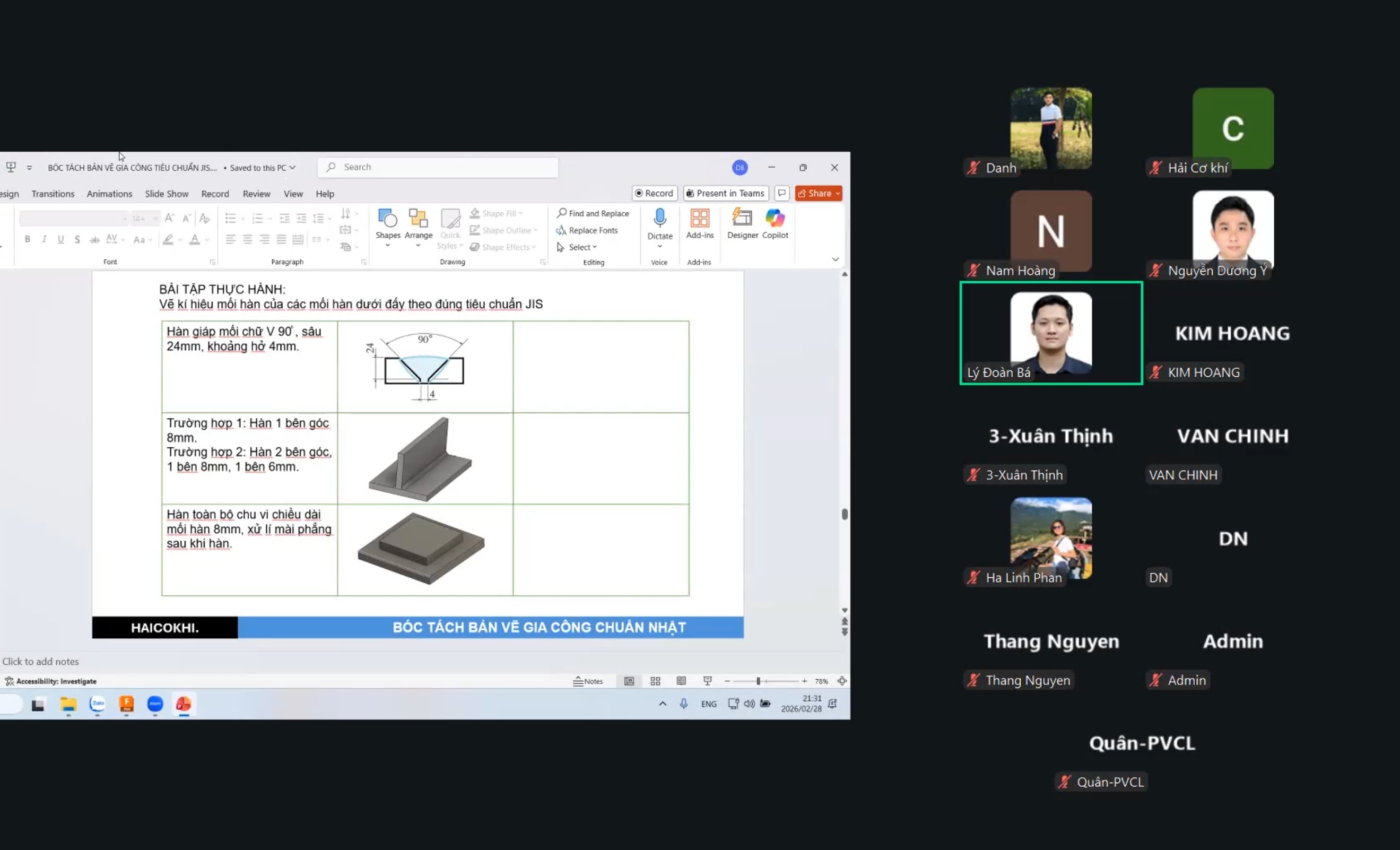Toggle the Notes pane button
This screenshot has height=850, width=1400.
(588, 681)
